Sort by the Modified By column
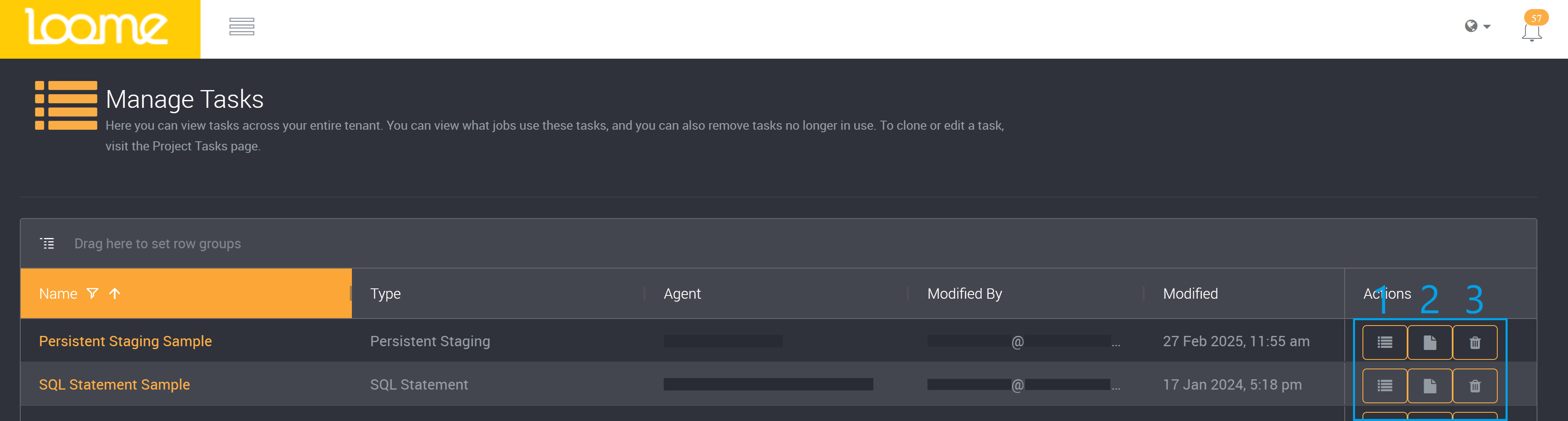Screen dimensions: 1568x421 click(964, 294)
